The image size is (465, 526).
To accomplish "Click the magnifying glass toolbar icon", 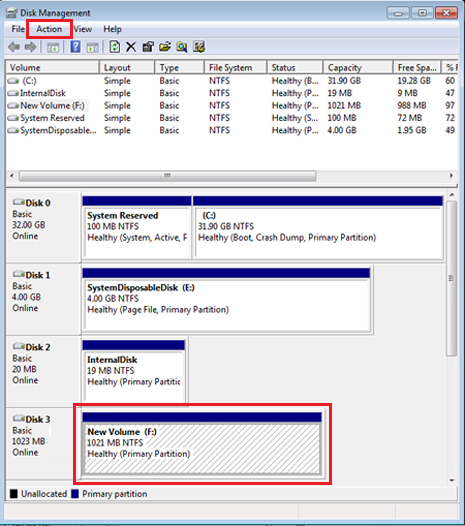I will pyautogui.click(x=182, y=47).
